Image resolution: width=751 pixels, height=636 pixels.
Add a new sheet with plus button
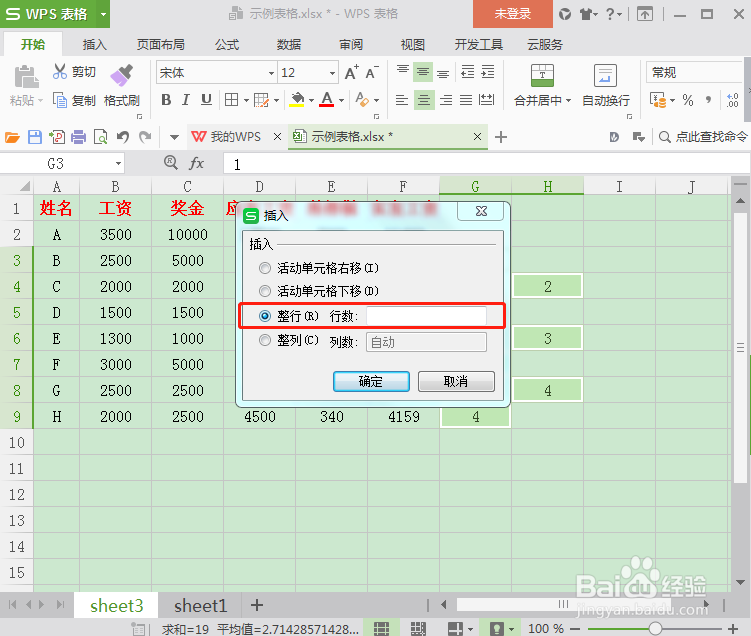click(x=257, y=605)
